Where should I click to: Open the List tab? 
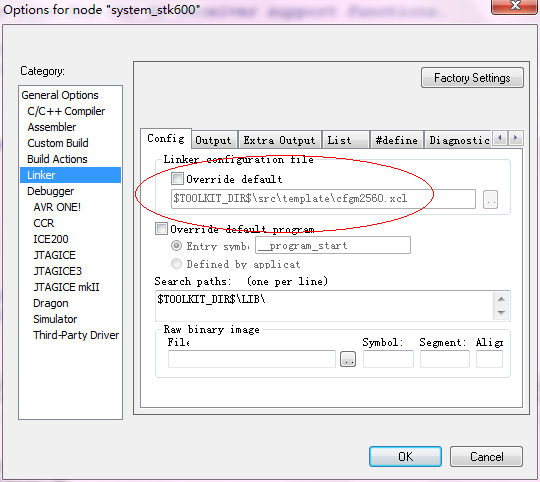click(345, 140)
